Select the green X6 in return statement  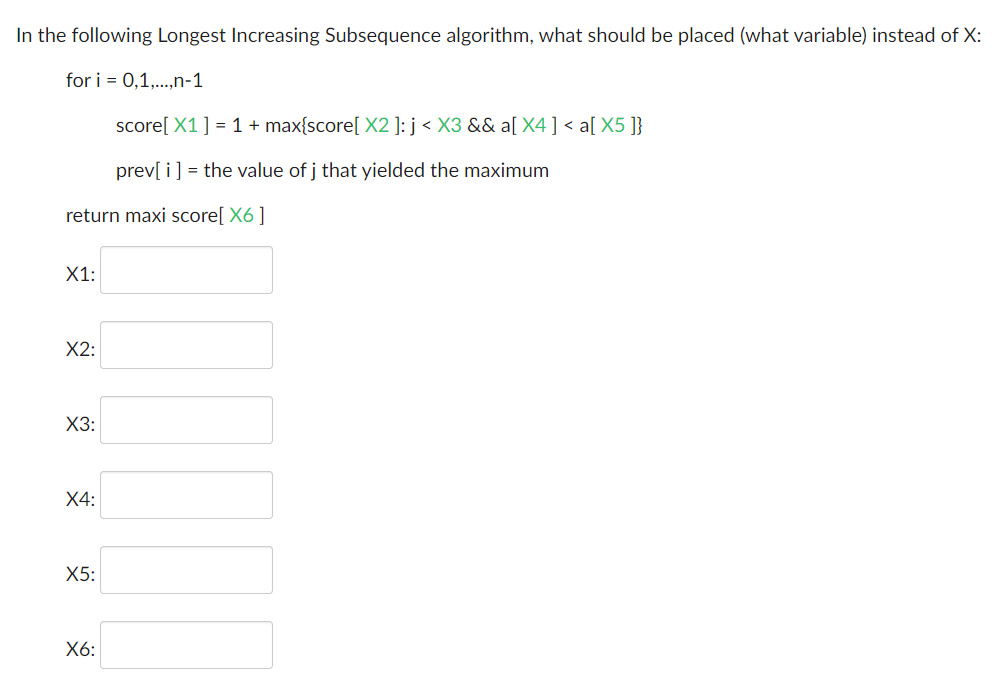(x=241, y=216)
